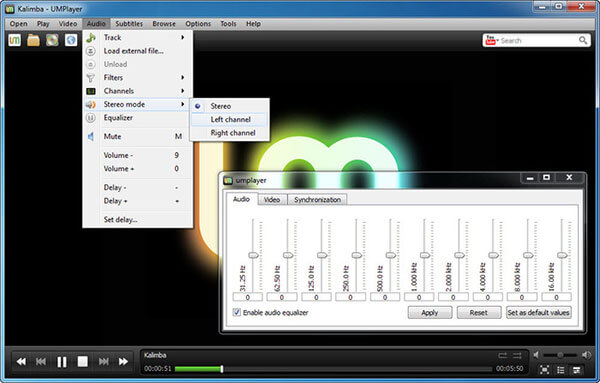Click the 4.000 kHz equalizer slider handle
The image size is (600, 383).
pyautogui.click(x=494, y=255)
